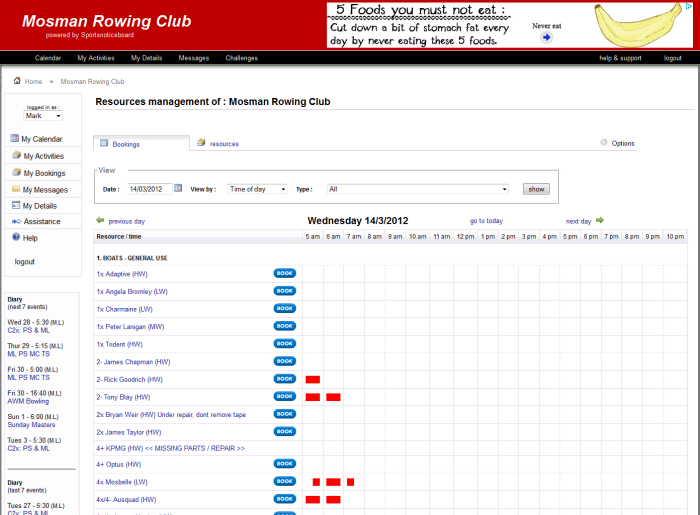Open help & support in top menu
This screenshot has height=515, width=700.
[620, 58]
